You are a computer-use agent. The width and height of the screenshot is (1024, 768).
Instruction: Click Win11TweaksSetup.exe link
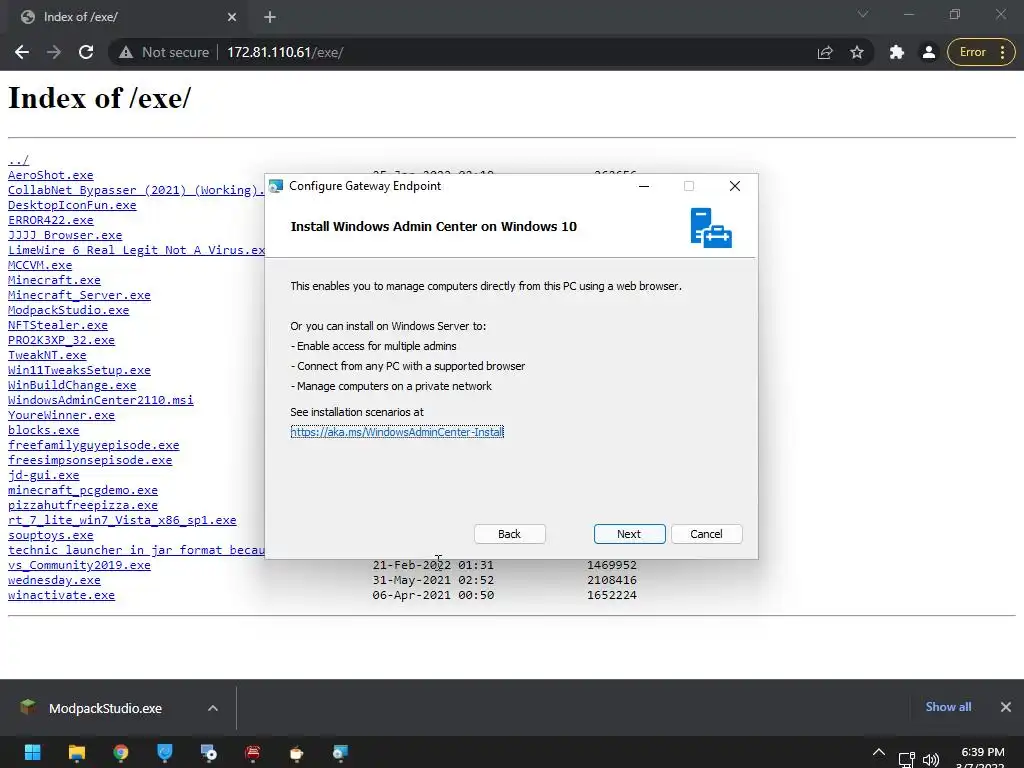tap(80, 370)
